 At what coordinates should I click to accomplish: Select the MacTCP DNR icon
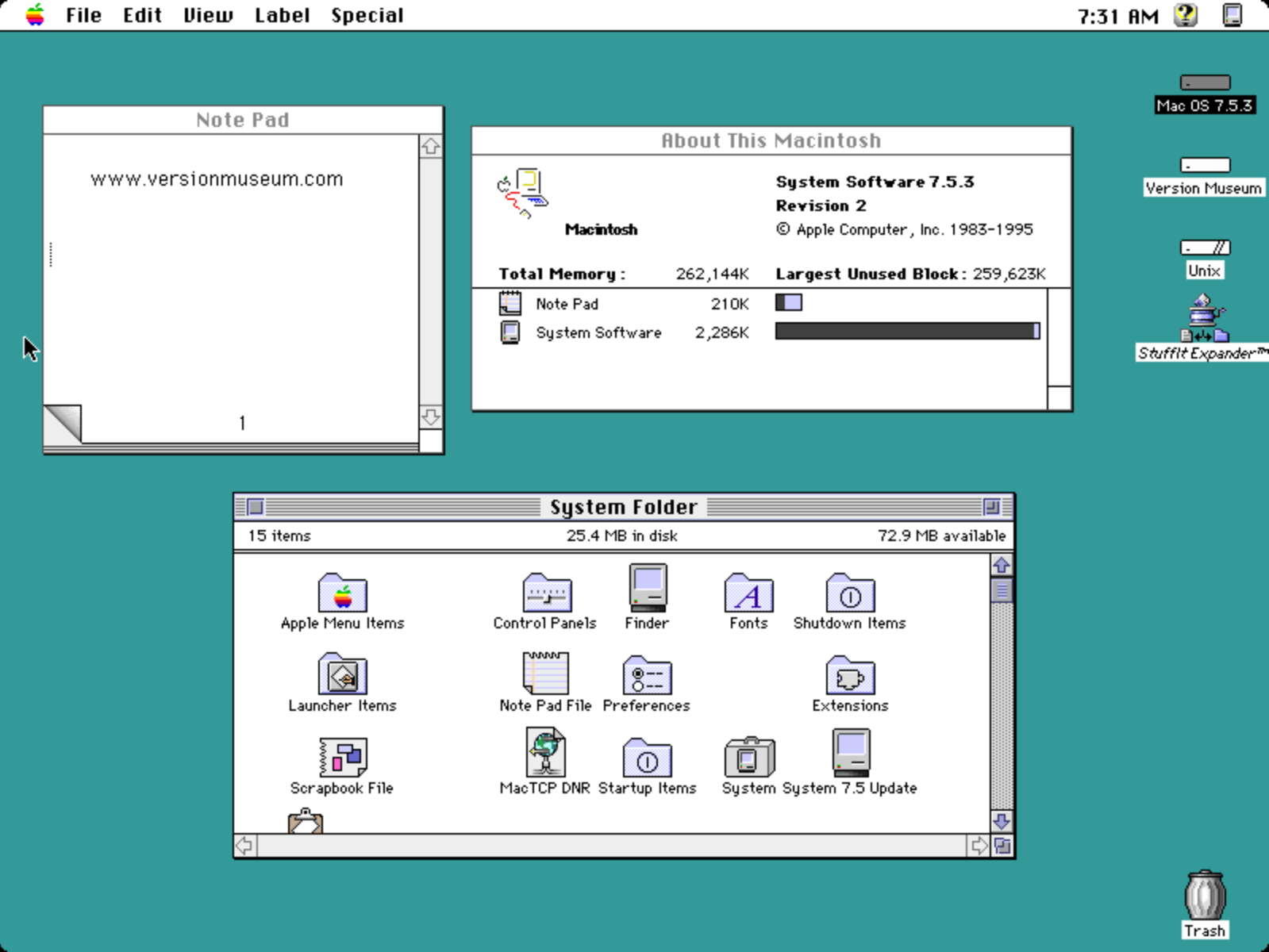point(546,752)
